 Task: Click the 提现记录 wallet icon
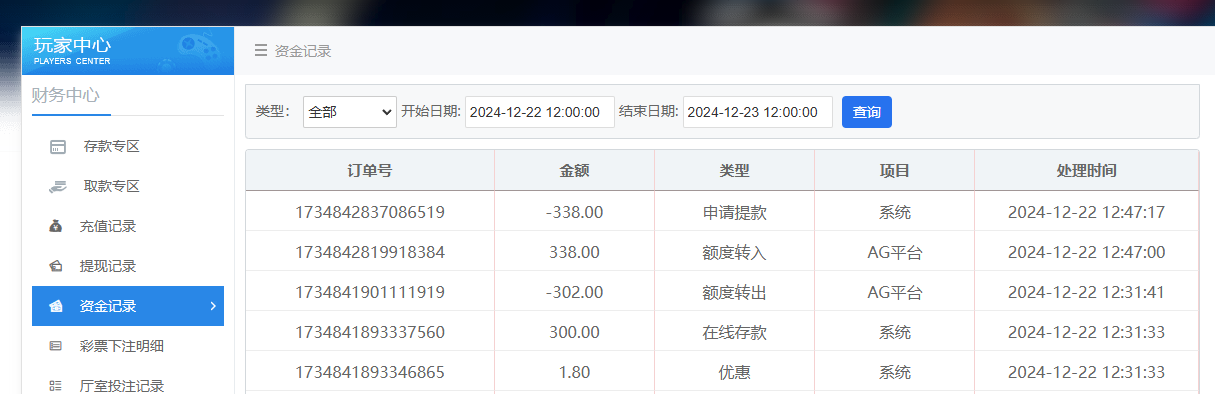[57, 266]
